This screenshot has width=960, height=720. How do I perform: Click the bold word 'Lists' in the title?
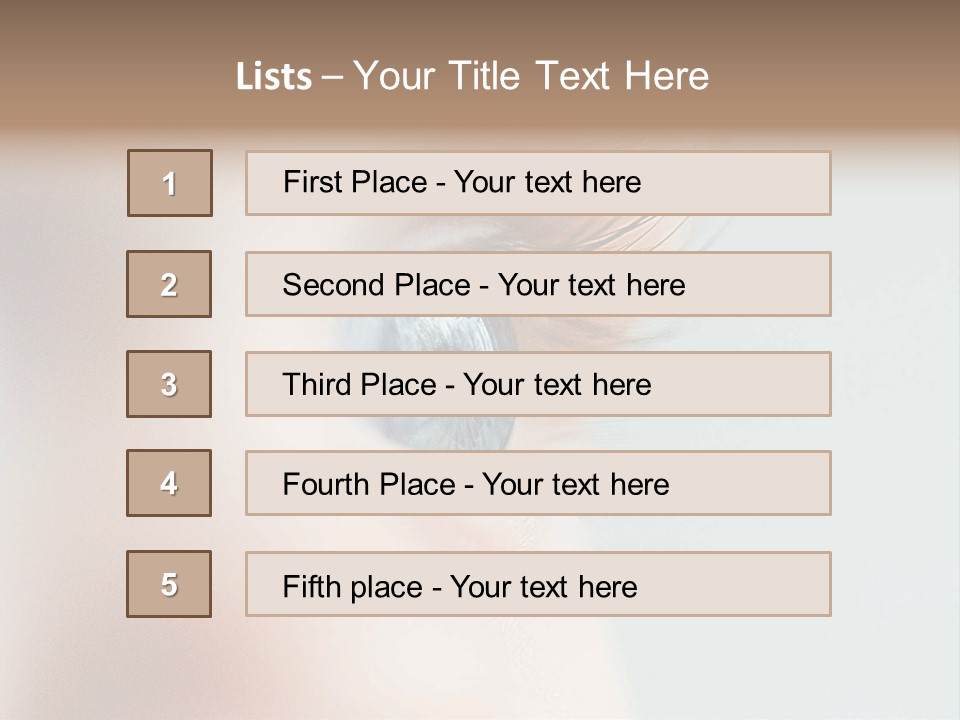click(274, 77)
